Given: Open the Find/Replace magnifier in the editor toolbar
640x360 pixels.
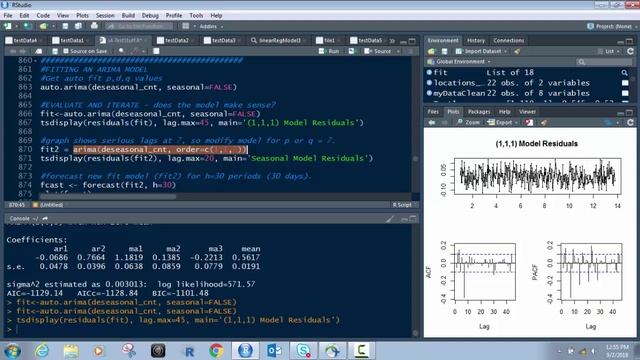Looking at the screenshot, I should [121, 51].
